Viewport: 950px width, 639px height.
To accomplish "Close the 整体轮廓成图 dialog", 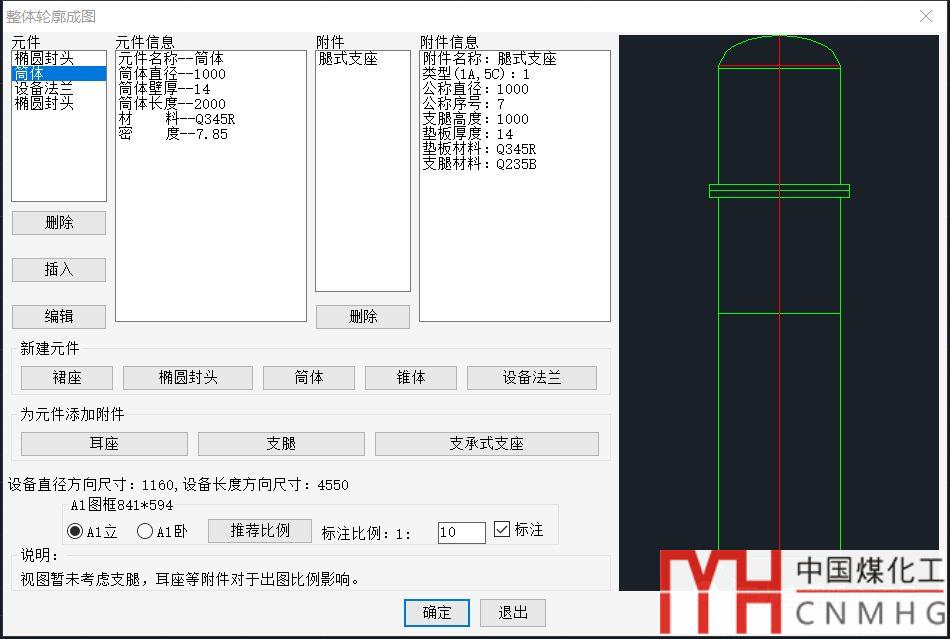I will 926,16.
